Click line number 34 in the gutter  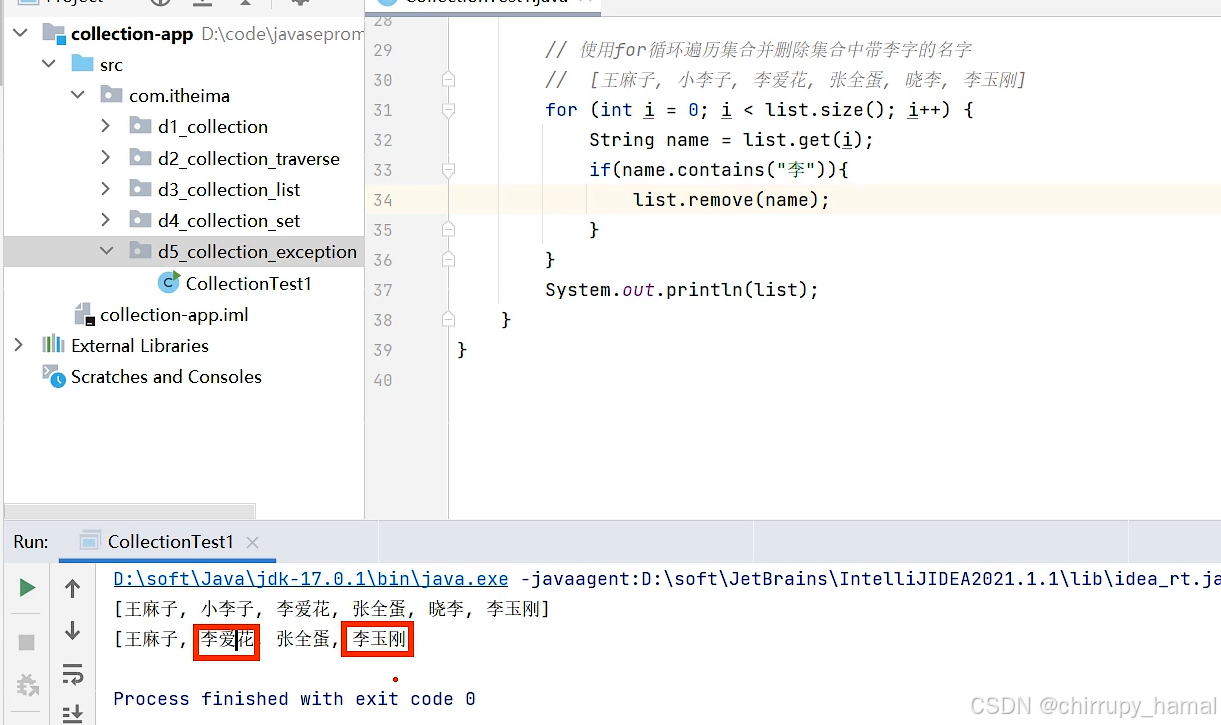383,200
